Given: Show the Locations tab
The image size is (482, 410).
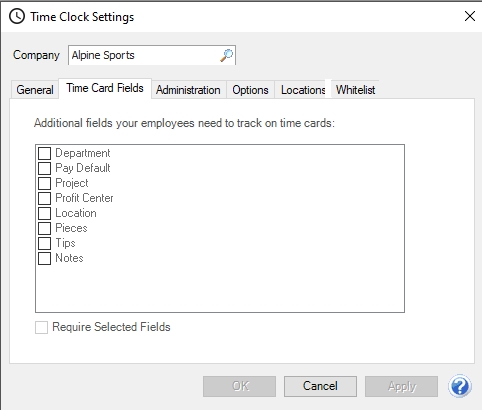Looking at the screenshot, I should 303,90.
